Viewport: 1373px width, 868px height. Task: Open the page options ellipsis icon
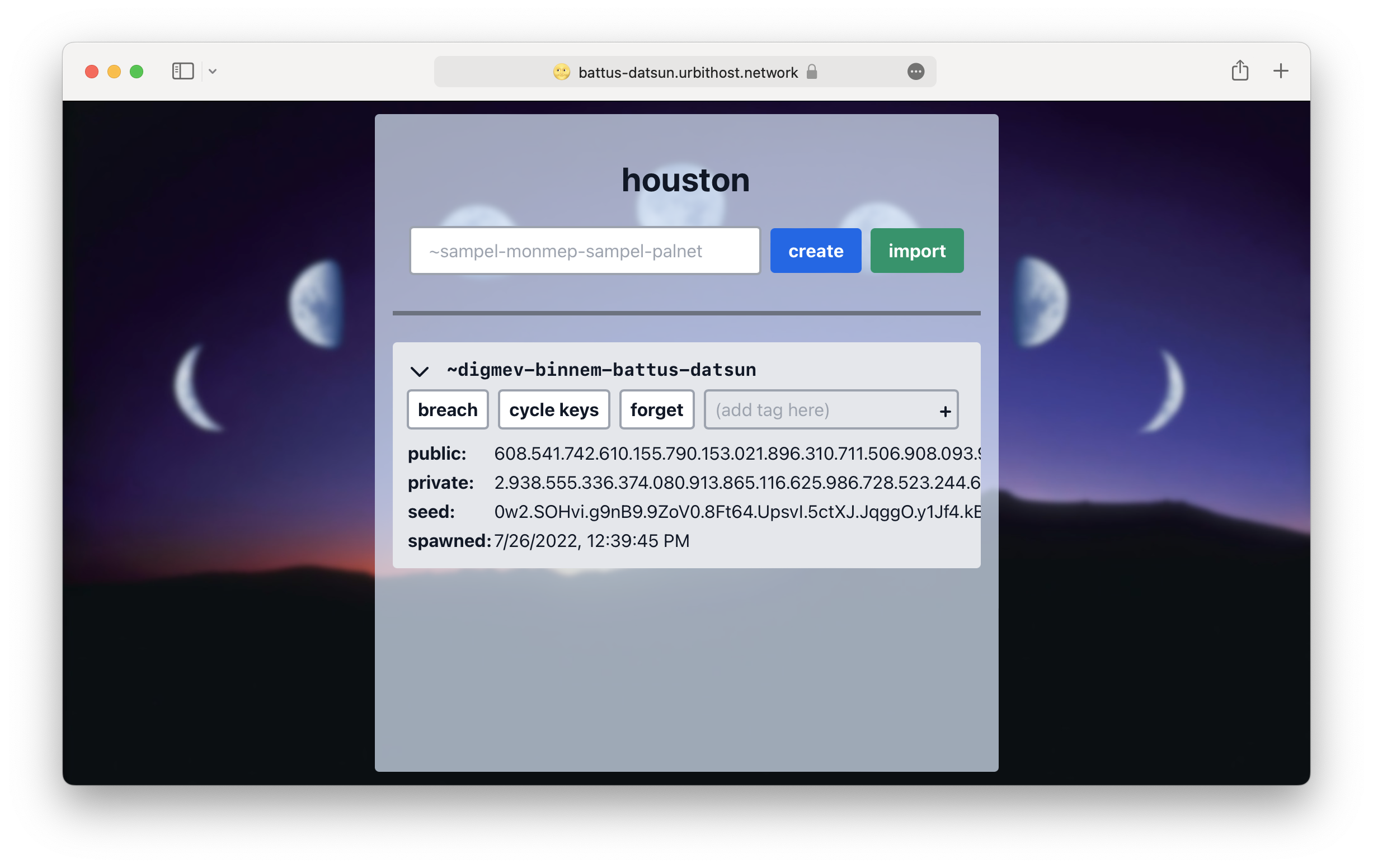[x=916, y=72]
